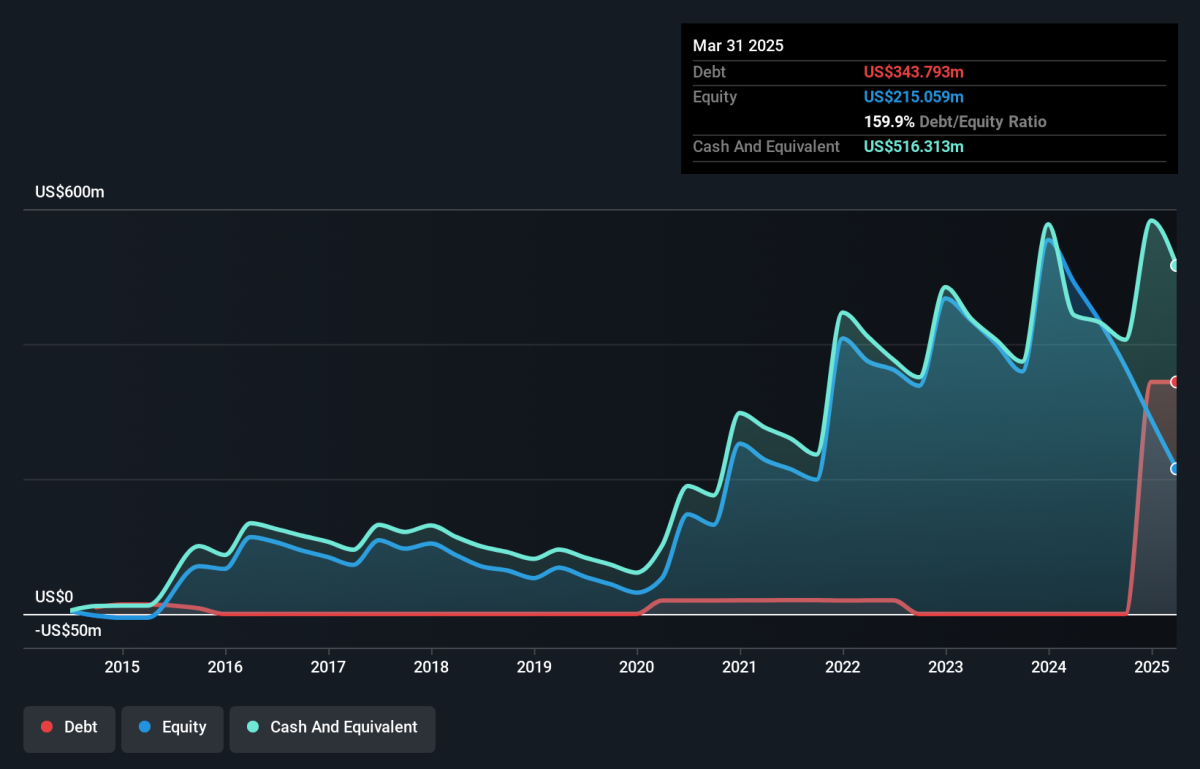Click the 2022 x-axis label
The image size is (1200, 769).
[x=843, y=667]
